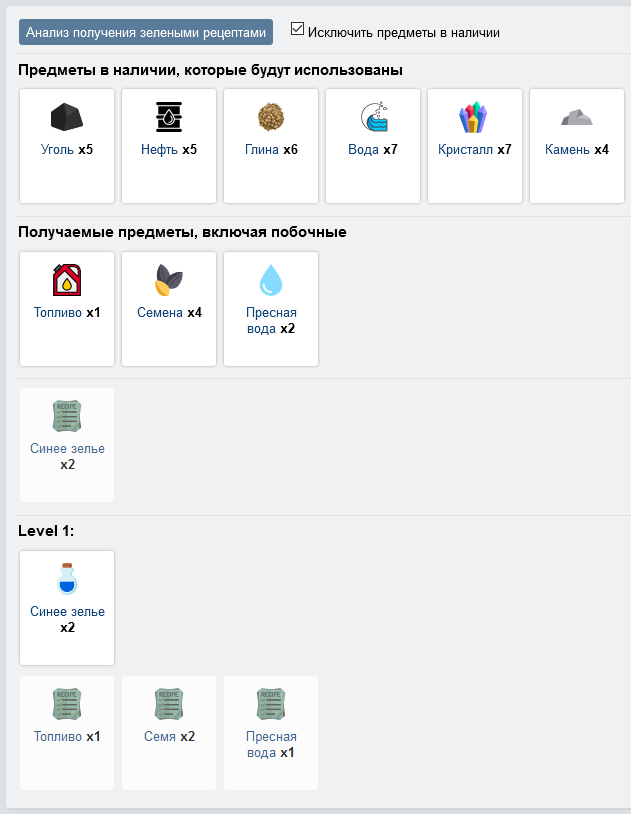Click Анализ получения зелеными рецептами button
The image size is (631, 814).
146,32
